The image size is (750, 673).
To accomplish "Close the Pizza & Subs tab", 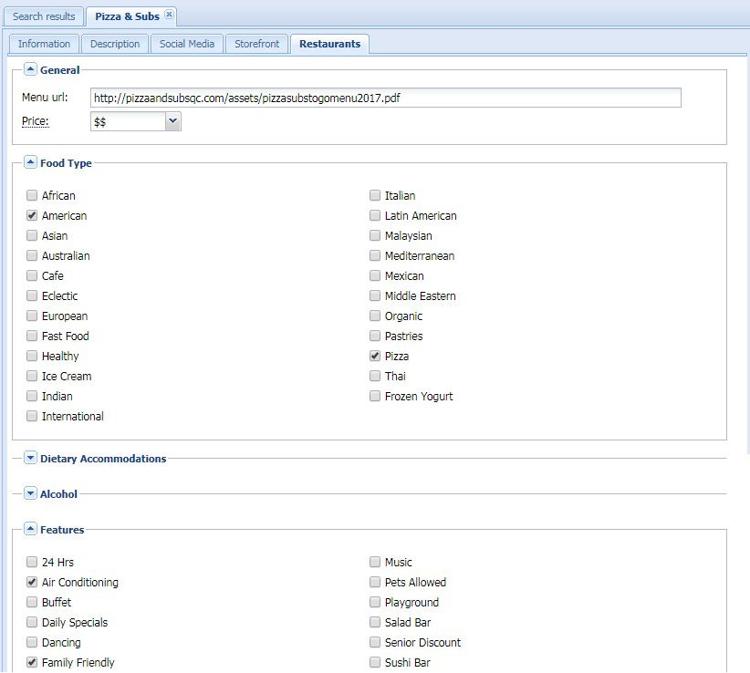I will pos(169,15).
